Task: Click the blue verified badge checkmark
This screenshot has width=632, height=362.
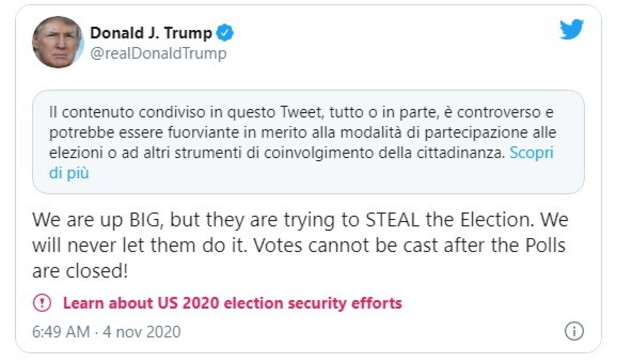Action: (225, 33)
